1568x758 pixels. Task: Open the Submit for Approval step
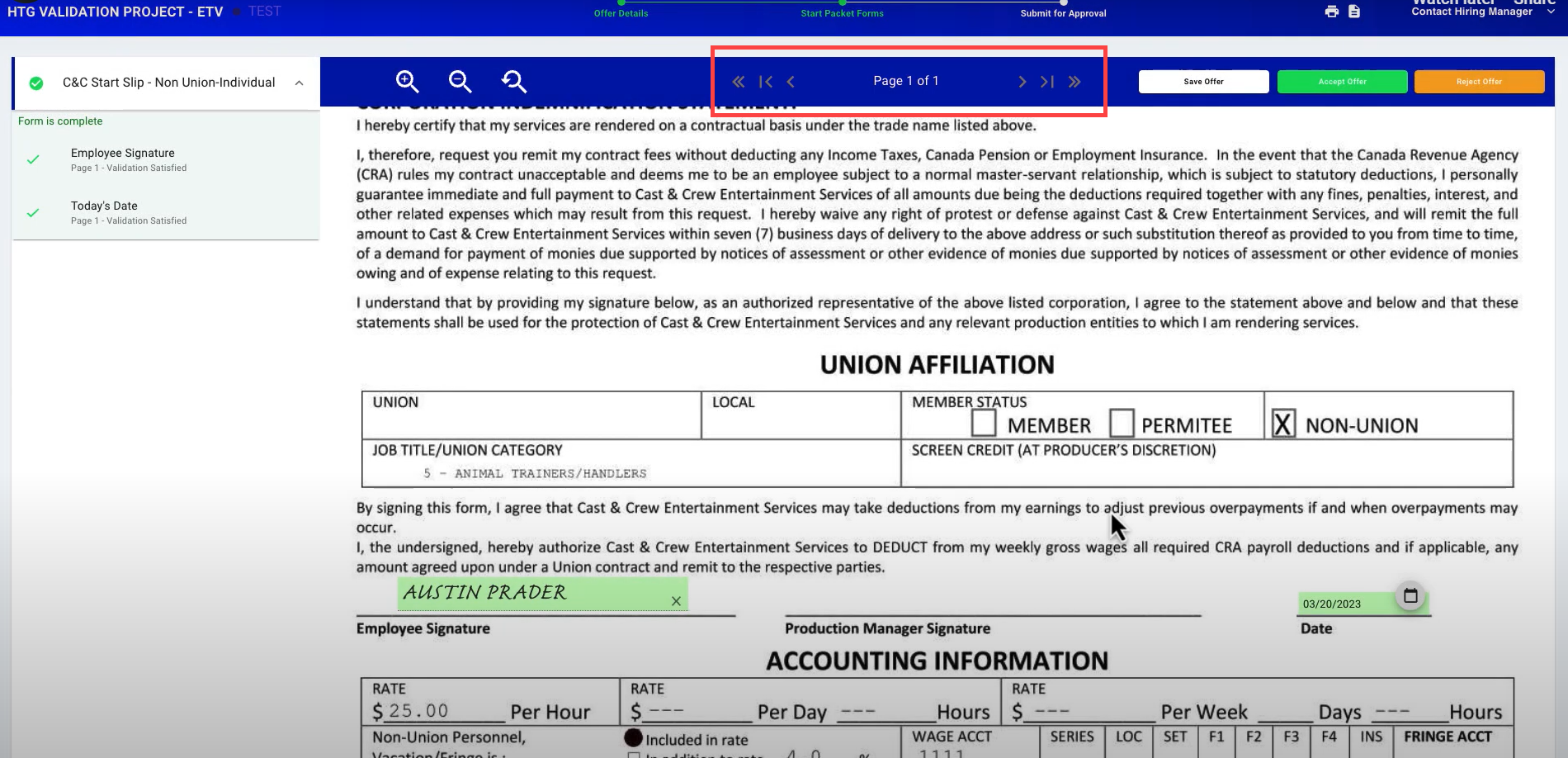point(1063,13)
